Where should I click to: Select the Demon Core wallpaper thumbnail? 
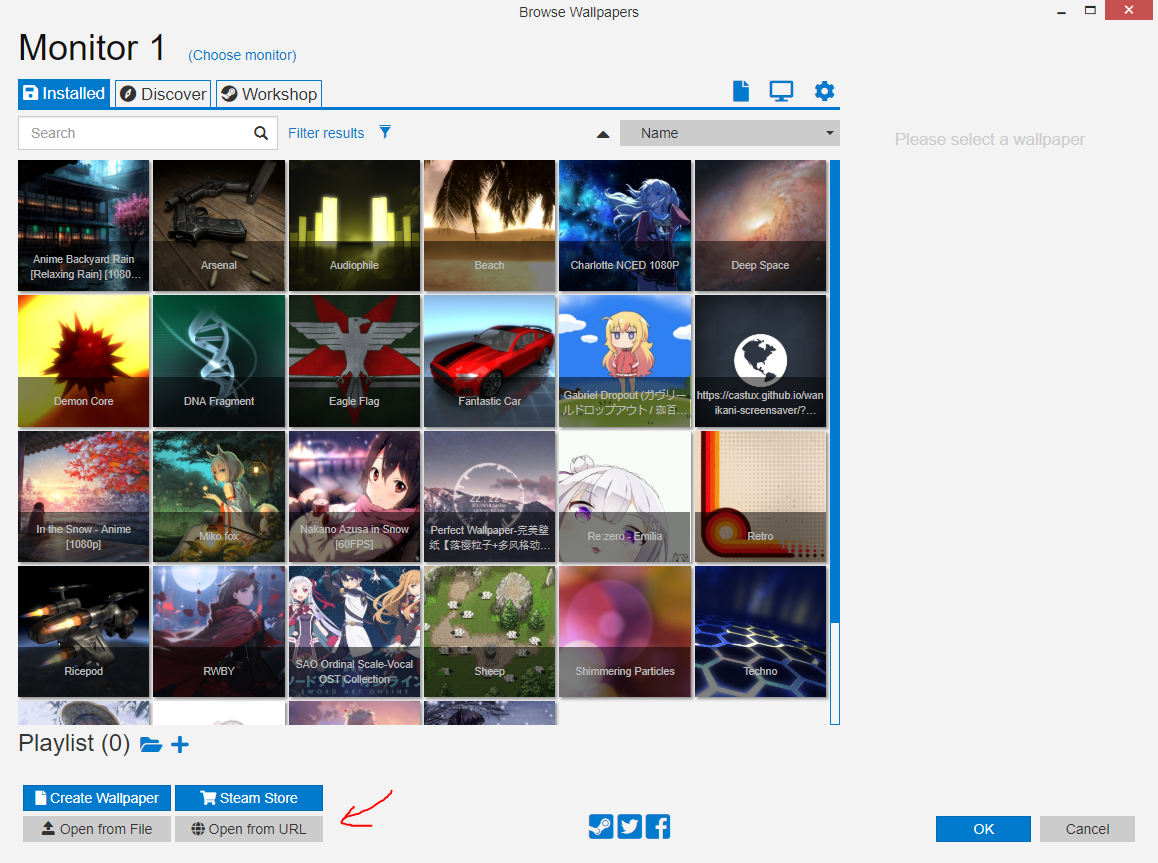[x=83, y=361]
